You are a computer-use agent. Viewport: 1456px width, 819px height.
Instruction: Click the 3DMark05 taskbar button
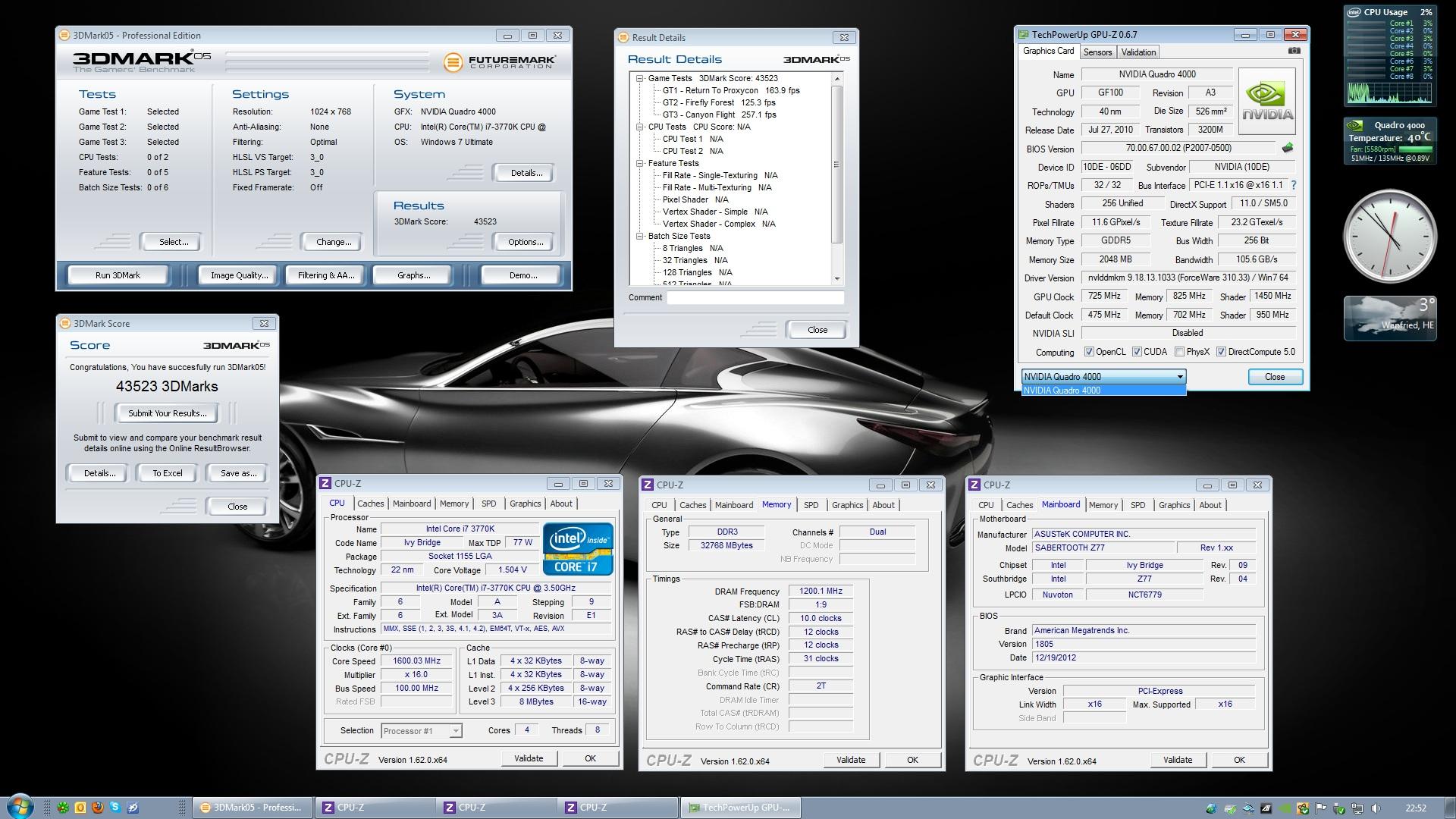tap(253, 808)
